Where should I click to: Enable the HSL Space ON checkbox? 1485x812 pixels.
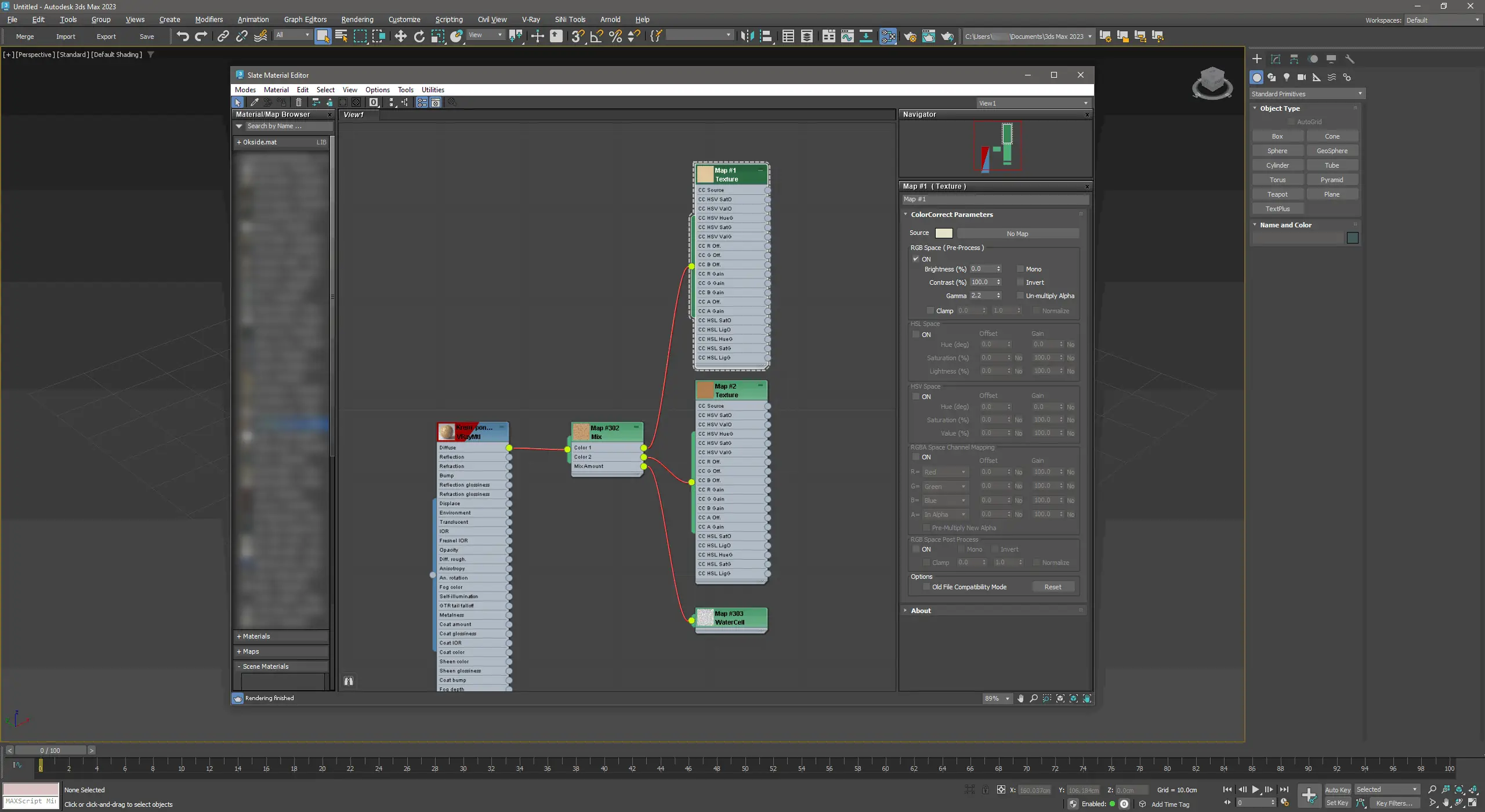(x=916, y=335)
